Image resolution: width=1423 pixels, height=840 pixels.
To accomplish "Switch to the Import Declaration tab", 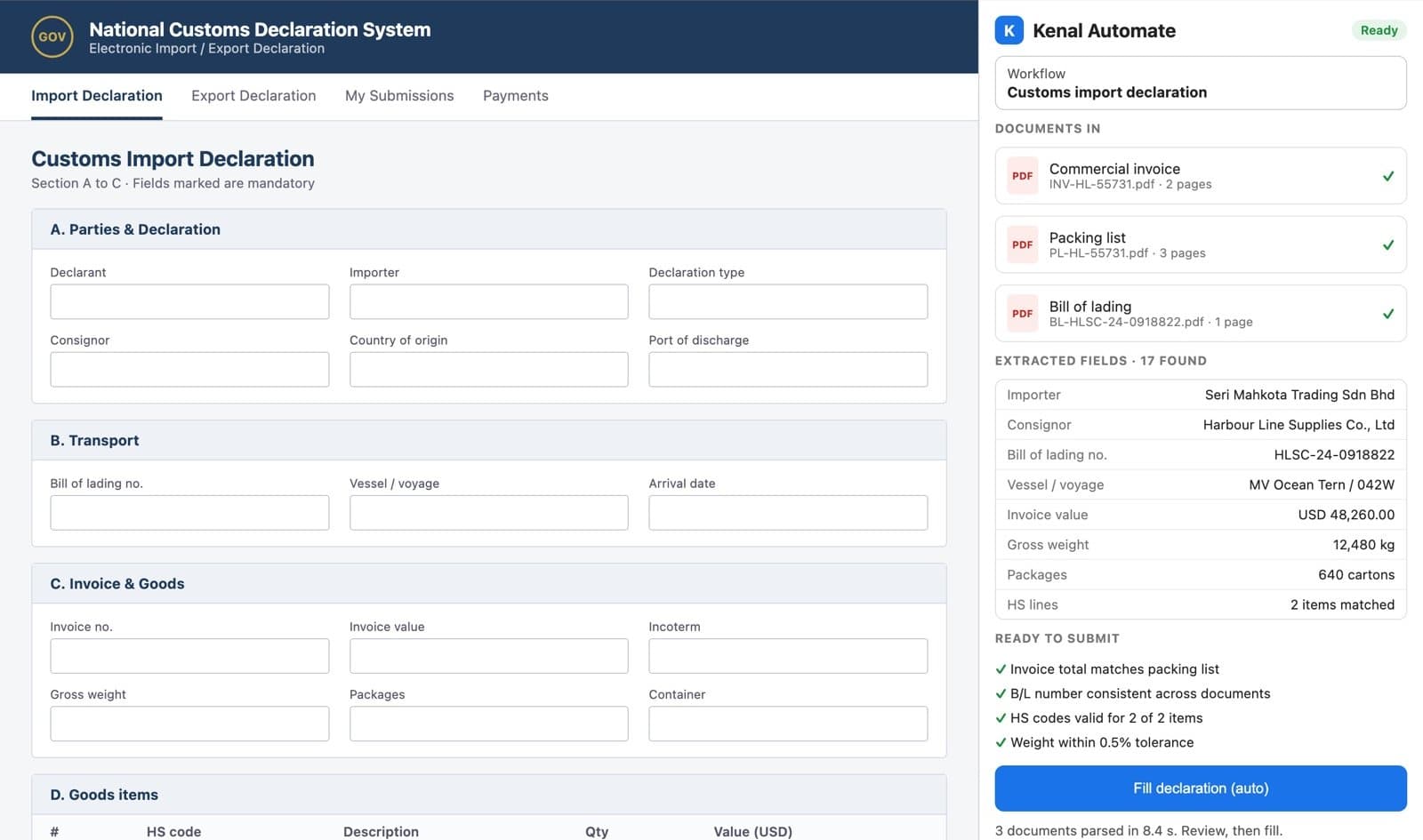I will (97, 96).
